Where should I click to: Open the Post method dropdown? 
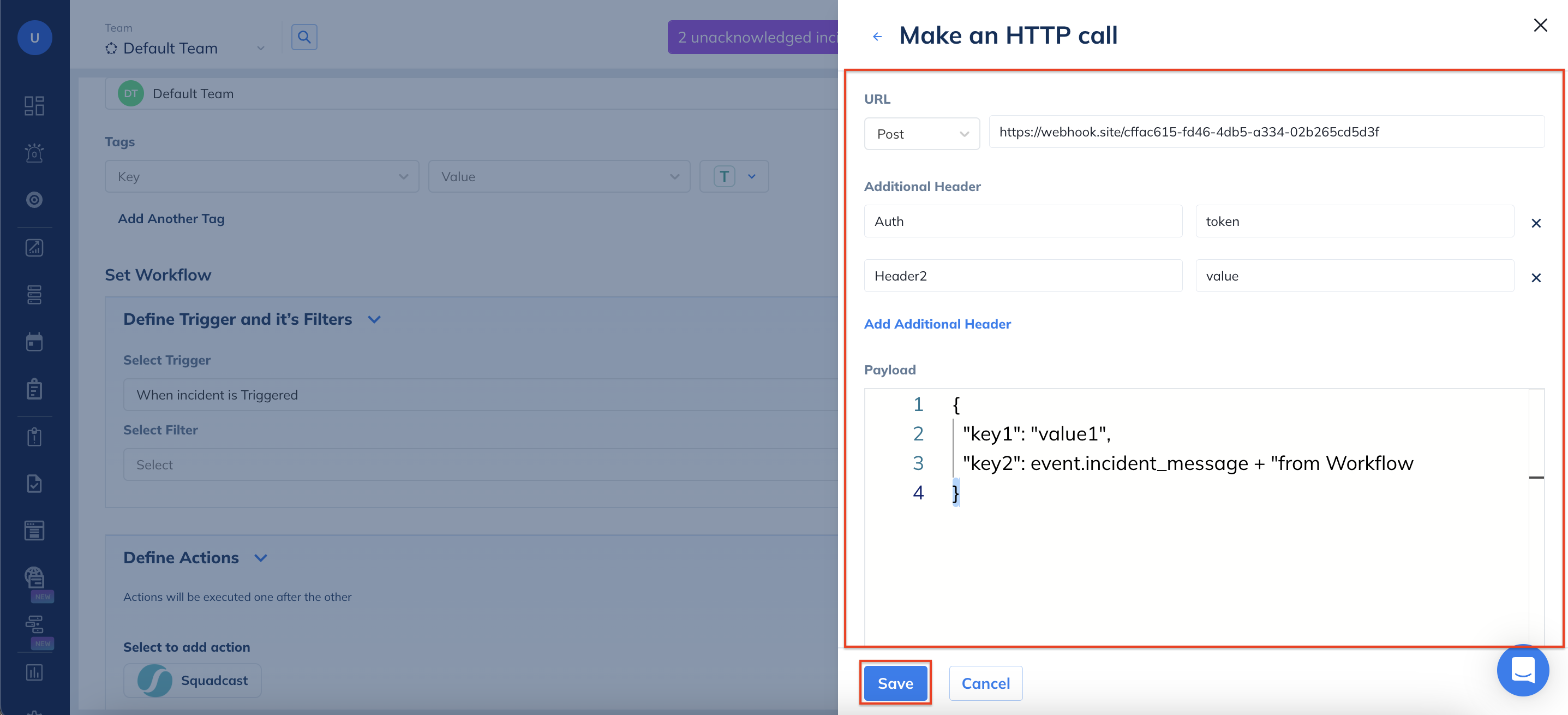[x=921, y=134]
